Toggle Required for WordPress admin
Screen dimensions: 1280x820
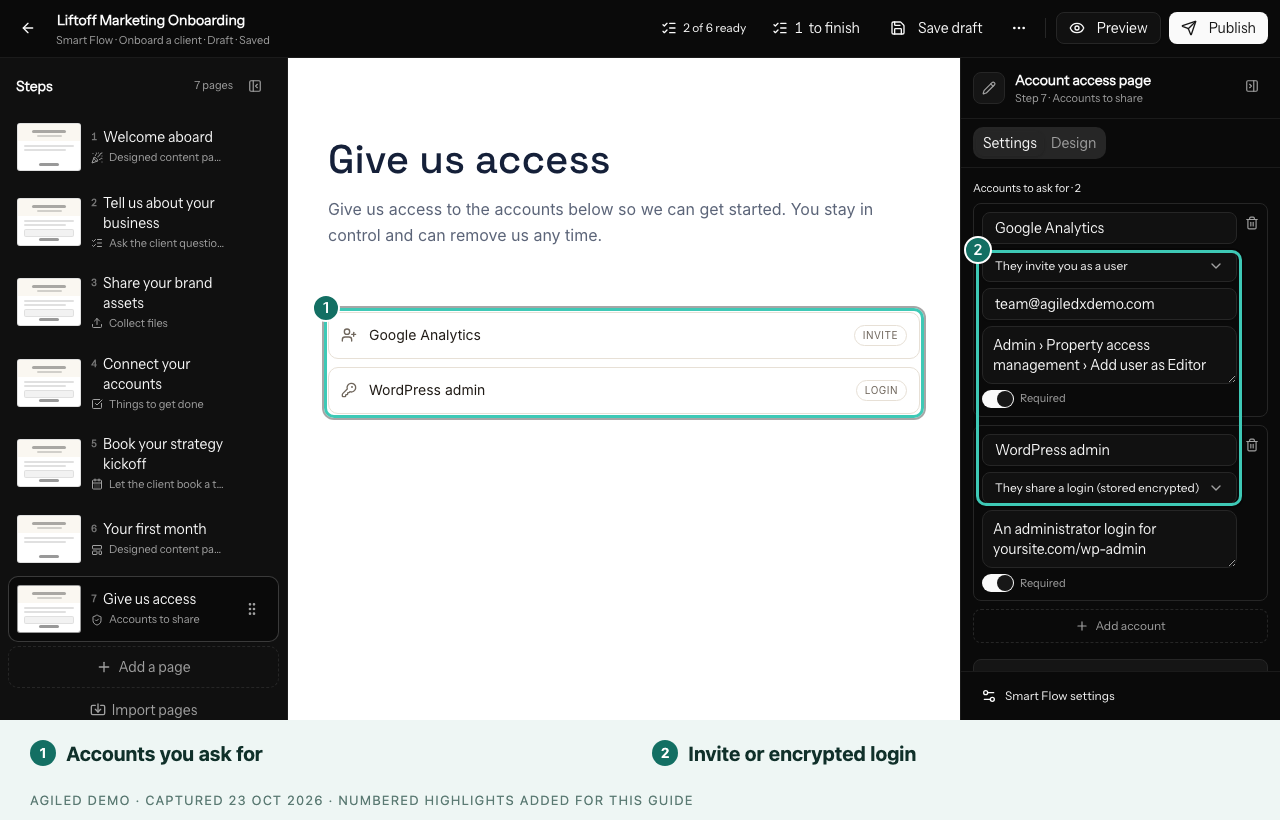point(998,583)
